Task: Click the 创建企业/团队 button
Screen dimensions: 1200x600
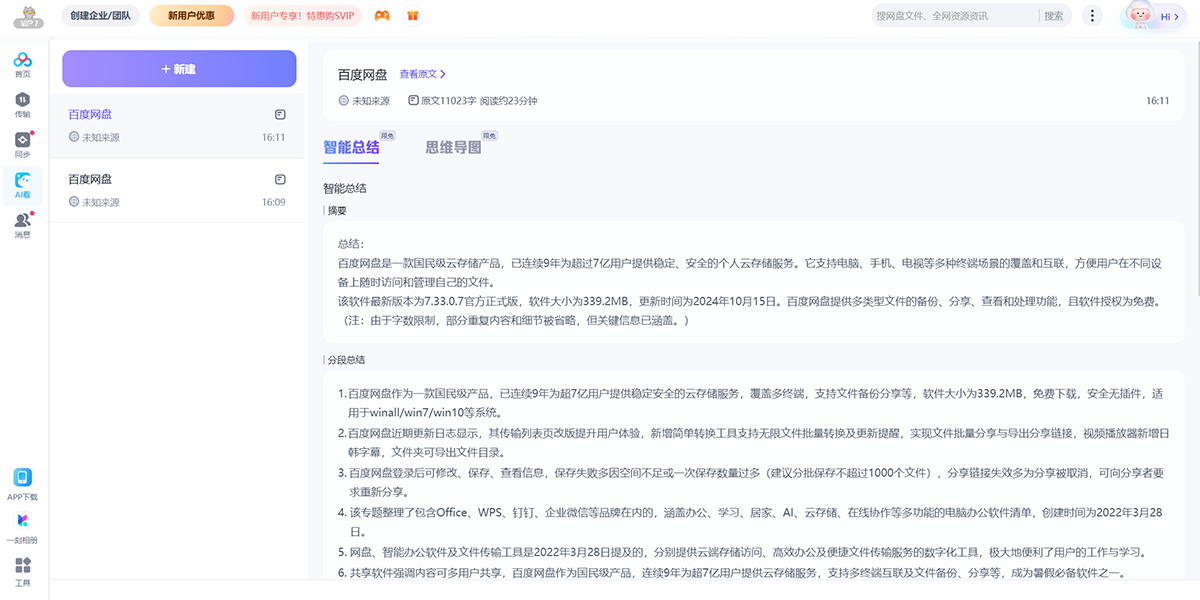Action: (101, 16)
